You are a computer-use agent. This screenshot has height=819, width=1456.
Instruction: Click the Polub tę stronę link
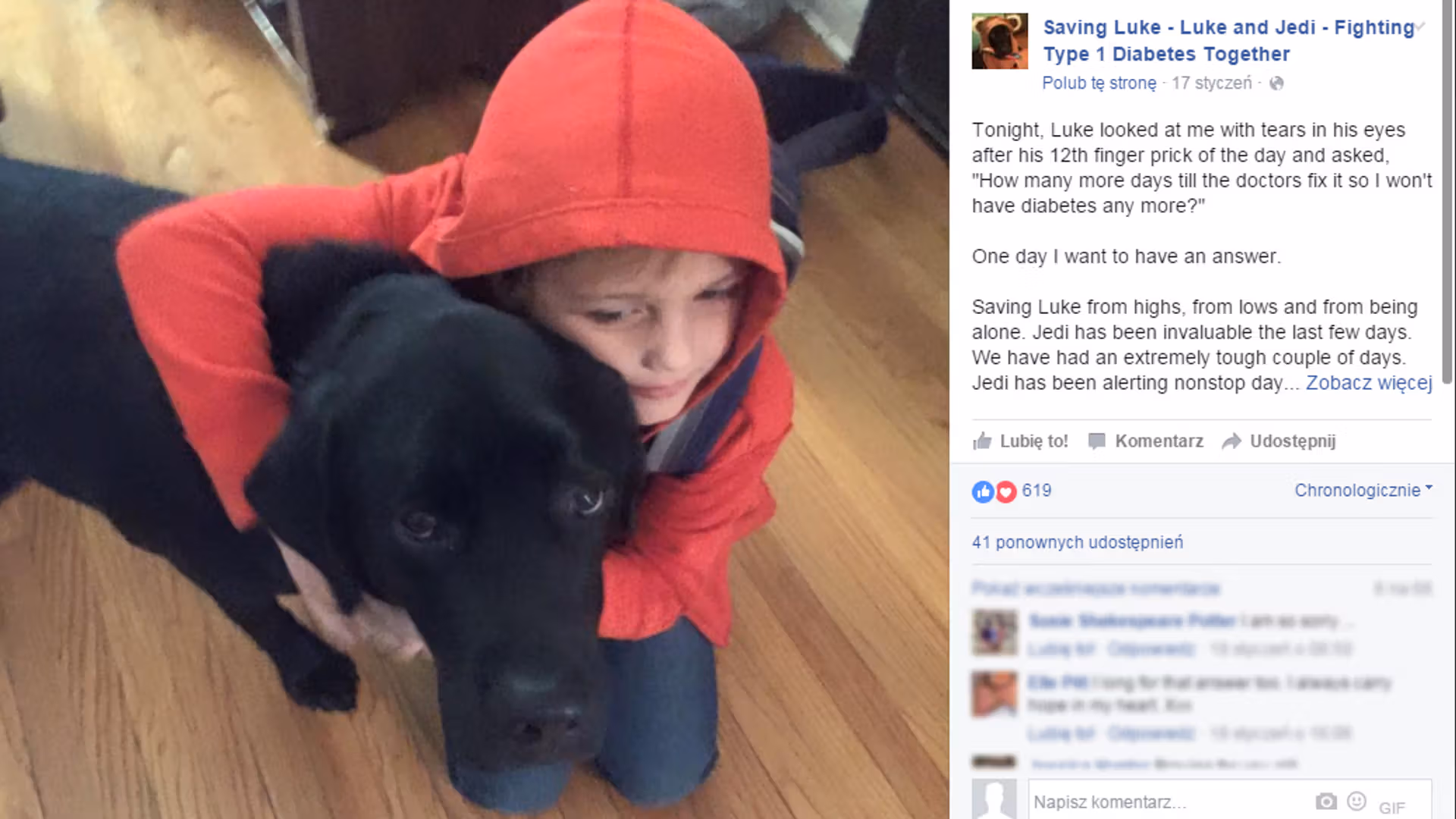1099,83
